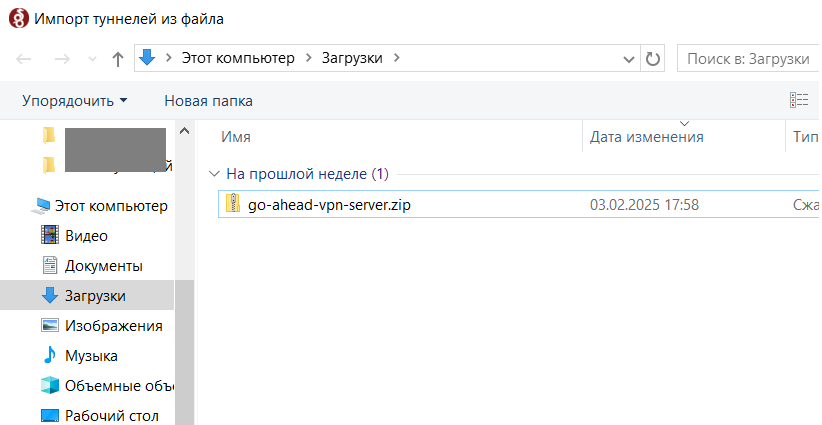Refresh the Загрузки folder view
This screenshot has height=425, width=822.
(653, 59)
